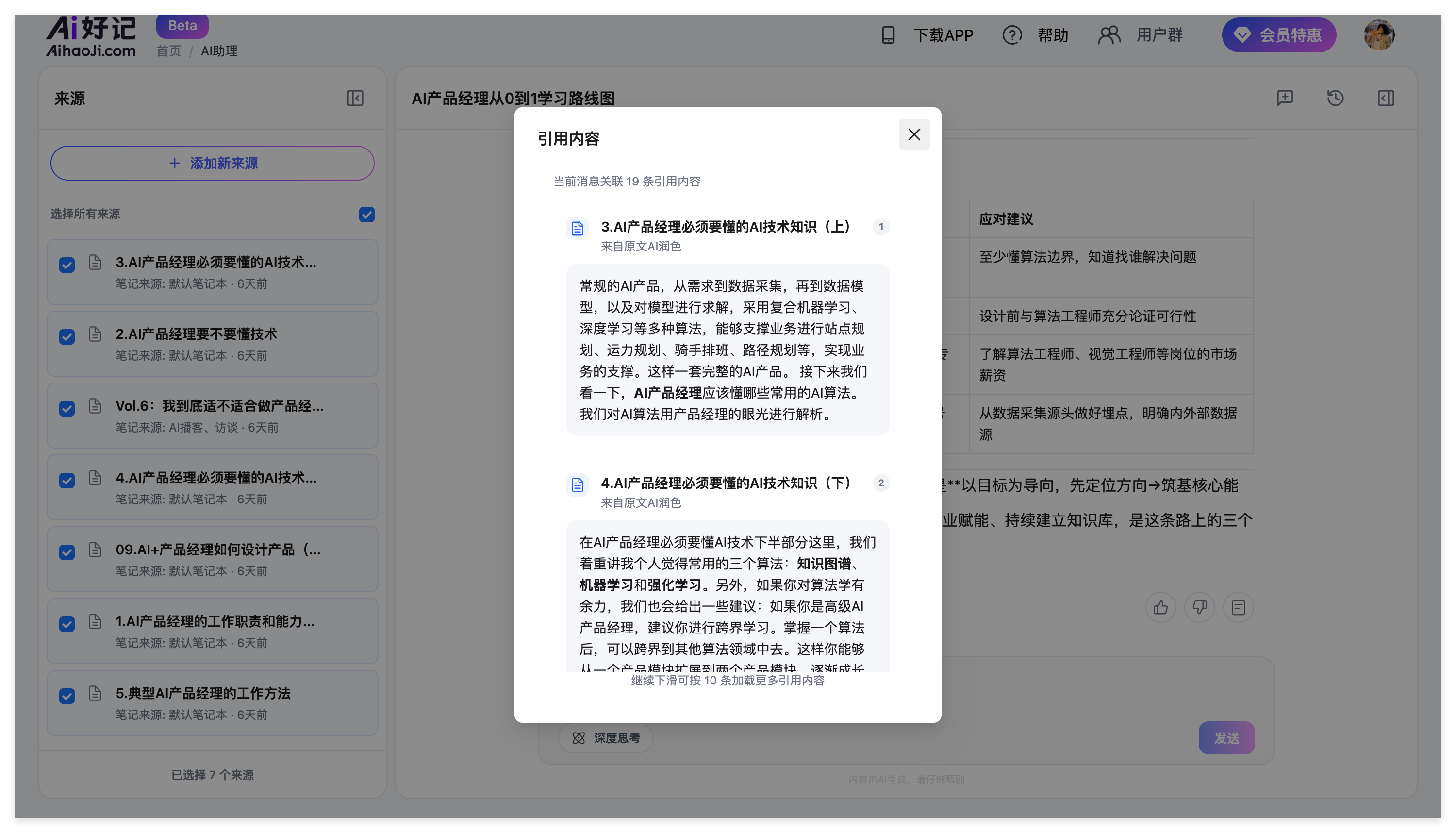Screen dimensions: 1456x833
Task: Uncheck source 5.典型AI产品经理的工作方法
Action: pos(67,696)
